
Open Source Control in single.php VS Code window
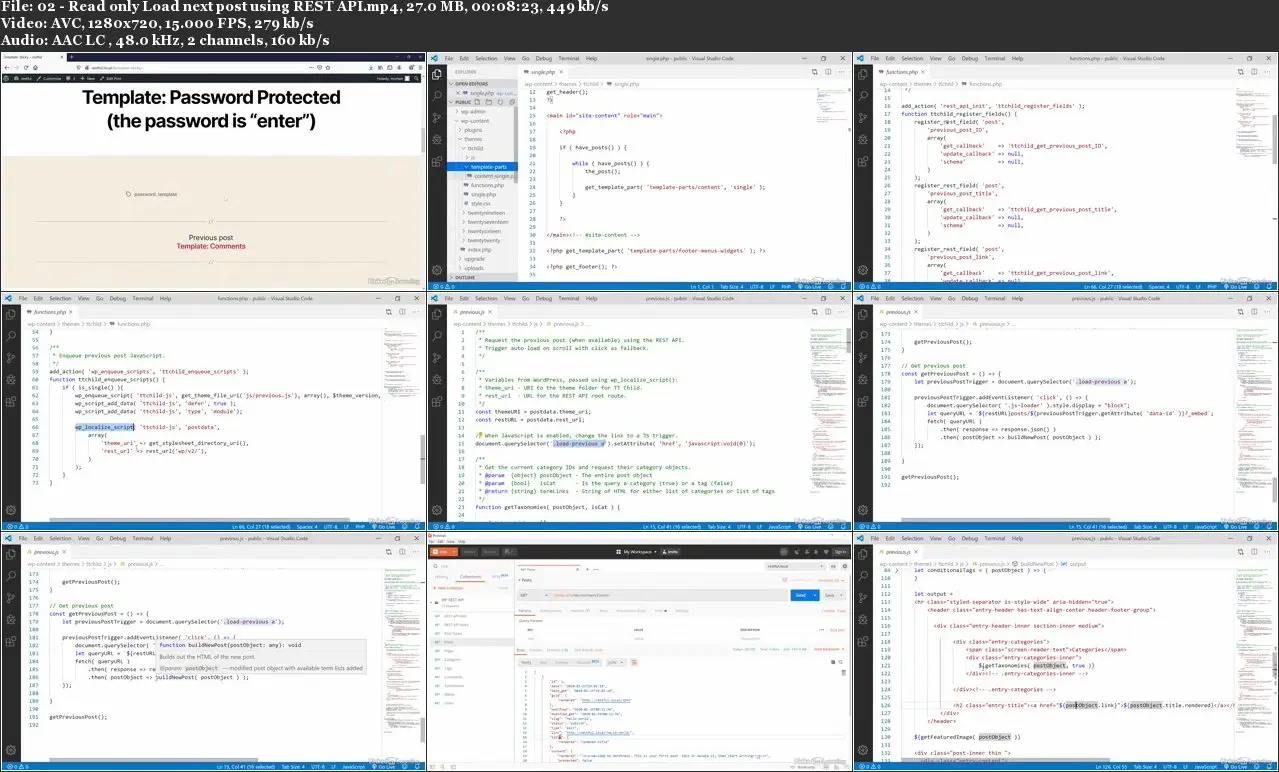click(436, 118)
